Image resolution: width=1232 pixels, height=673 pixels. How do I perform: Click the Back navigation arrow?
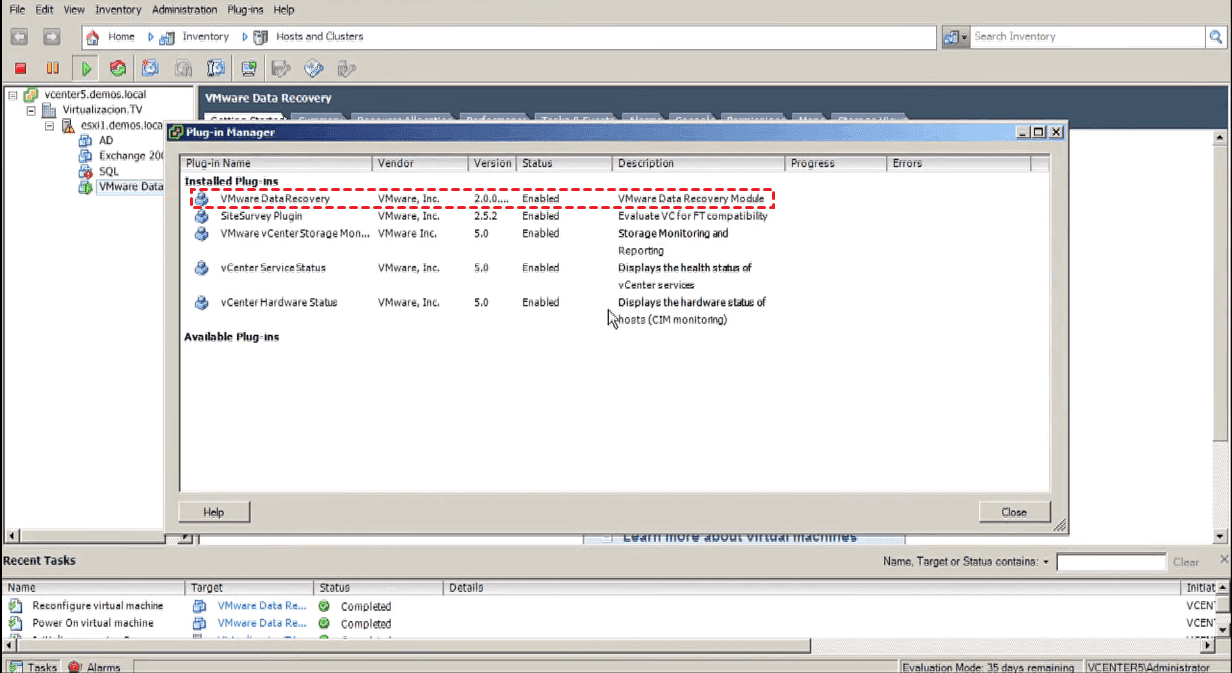pyautogui.click(x=19, y=37)
